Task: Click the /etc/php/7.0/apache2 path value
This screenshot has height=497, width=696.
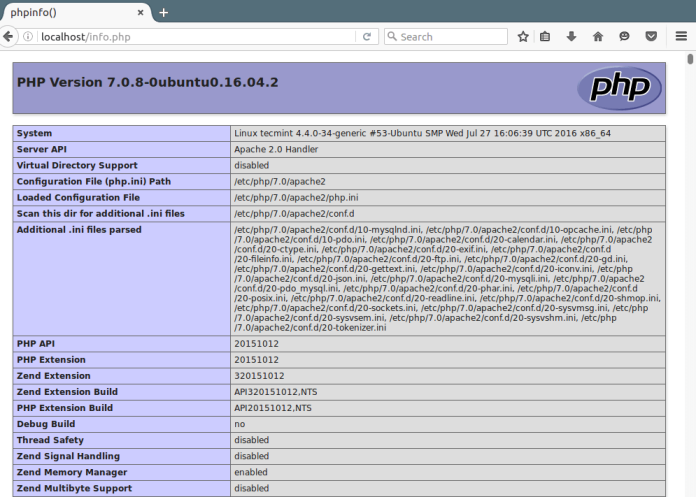Action: [x=280, y=181]
